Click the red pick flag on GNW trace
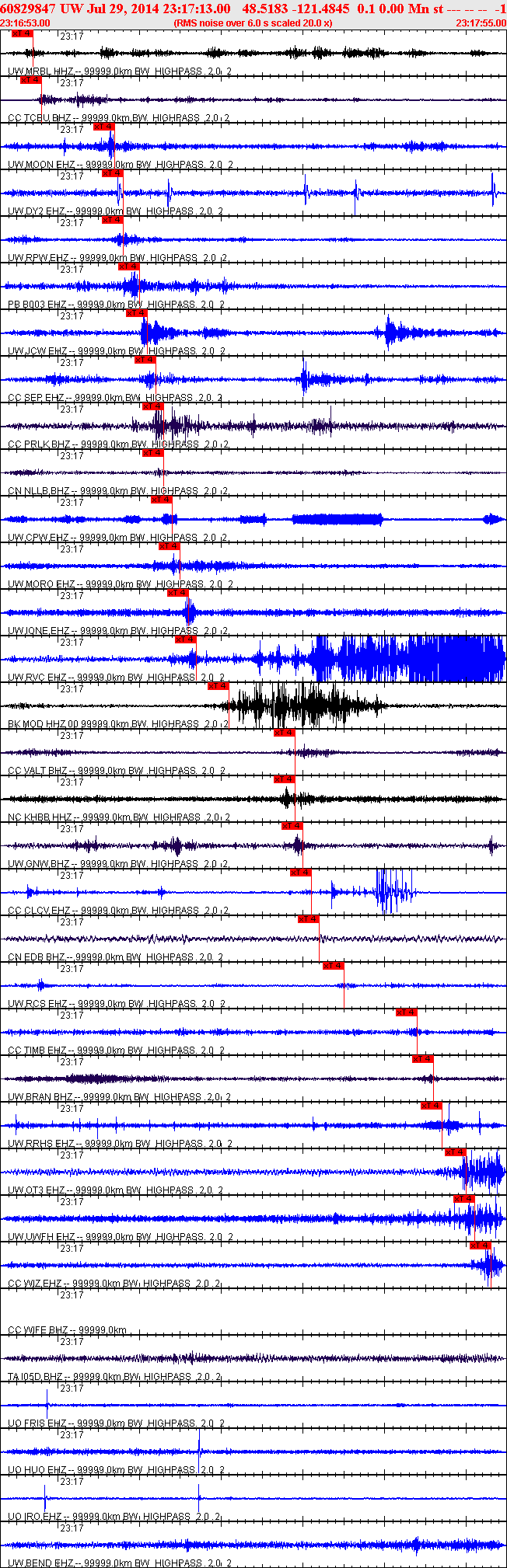This screenshot has width=507, height=1568. (292, 826)
